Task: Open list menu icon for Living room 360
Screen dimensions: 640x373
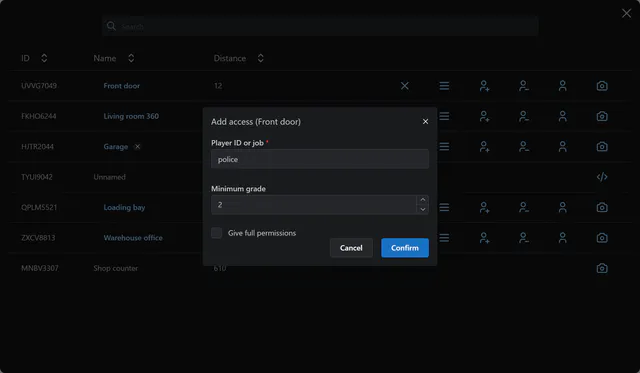Action: tap(444, 116)
